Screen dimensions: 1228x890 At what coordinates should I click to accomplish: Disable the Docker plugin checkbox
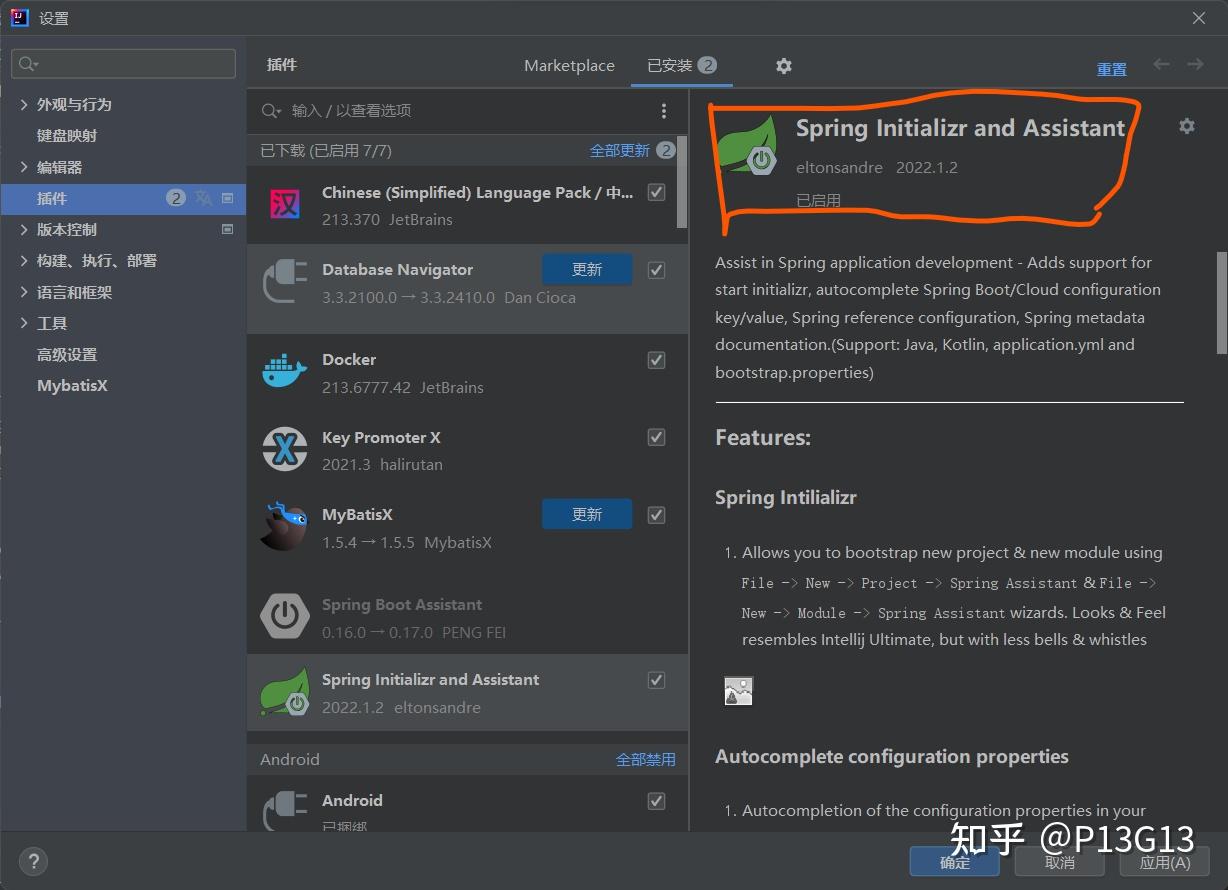(656, 360)
